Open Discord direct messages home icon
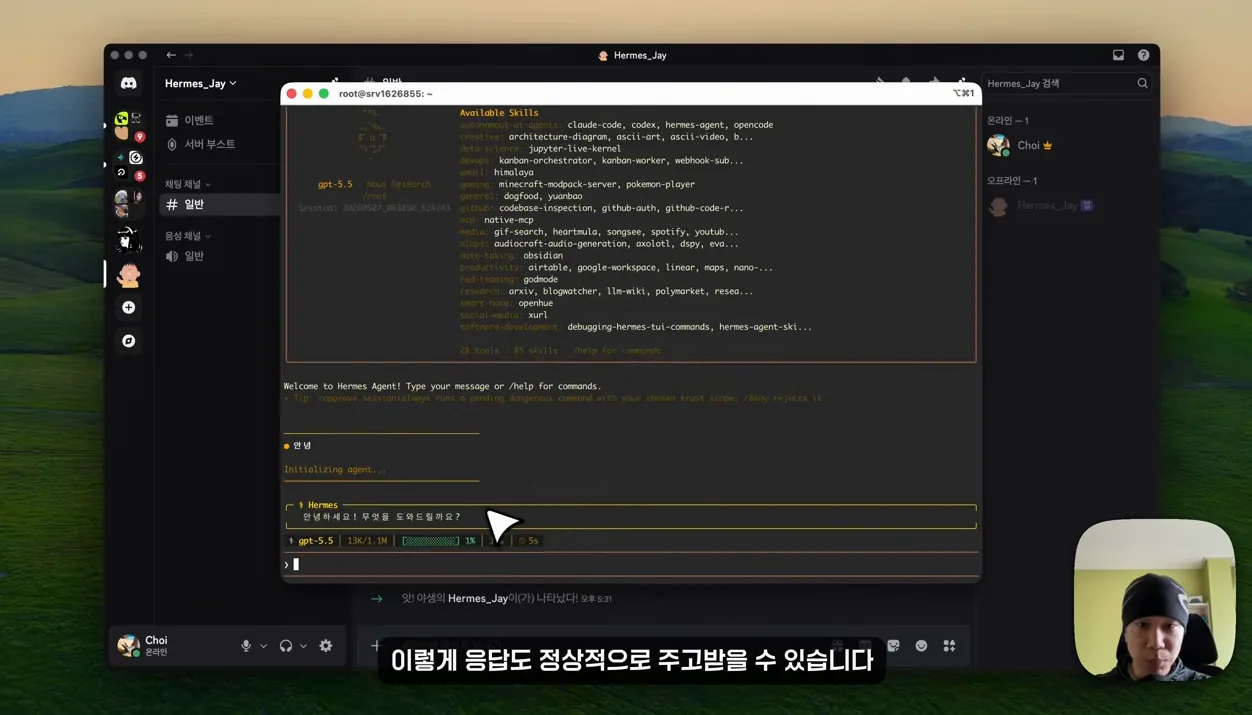Image resolution: width=1252 pixels, height=715 pixels. (x=128, y=84)
